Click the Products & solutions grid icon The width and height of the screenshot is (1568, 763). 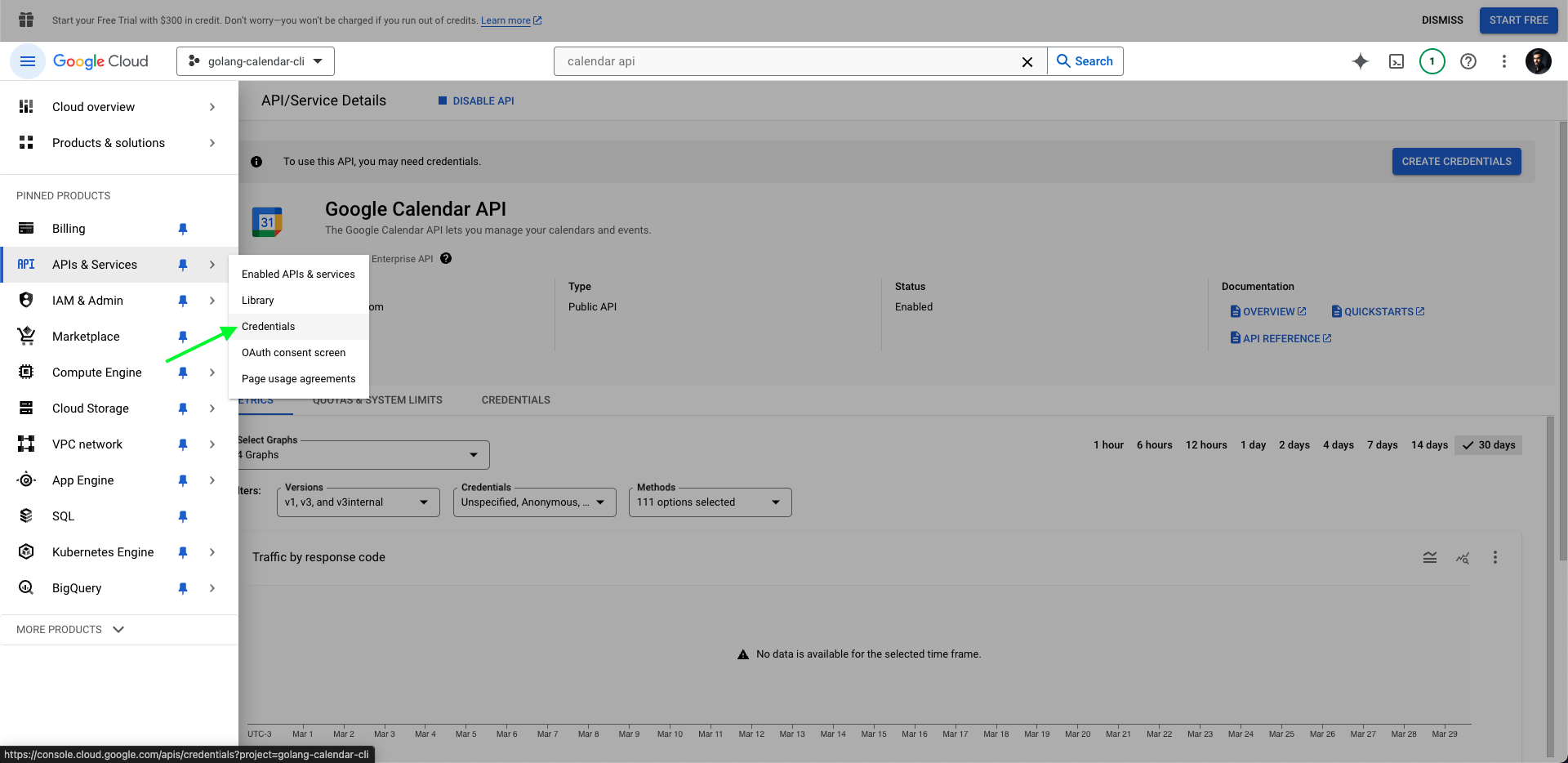point(26,143)
